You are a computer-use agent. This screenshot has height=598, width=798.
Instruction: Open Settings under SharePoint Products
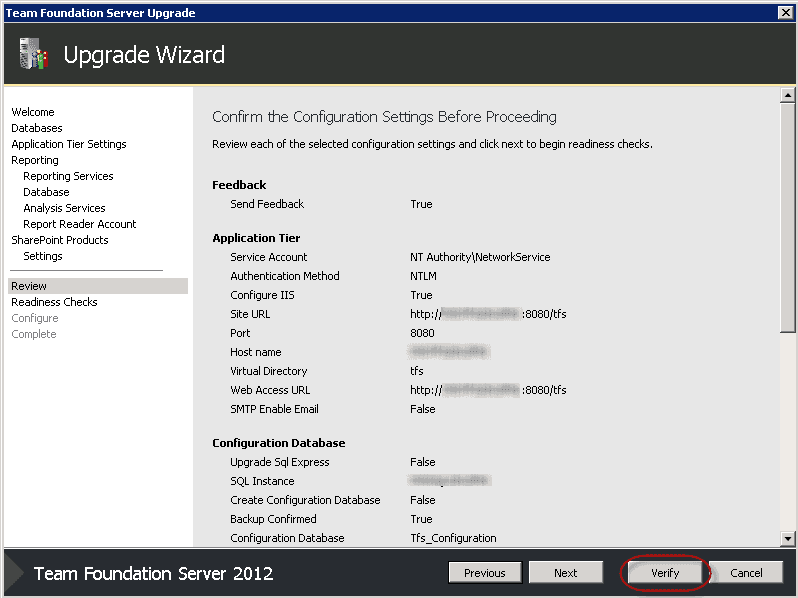(x=43, y=256)
